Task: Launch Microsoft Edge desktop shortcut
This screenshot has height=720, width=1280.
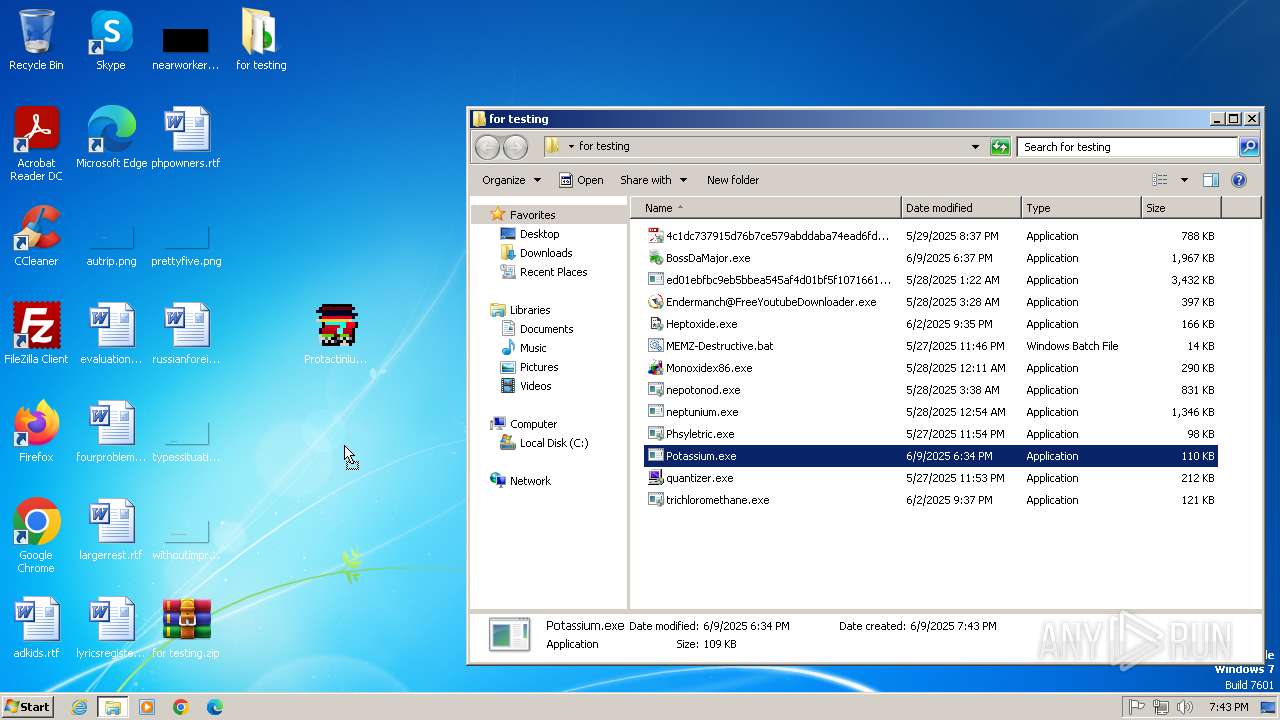Action: click(x=111, y=138)
